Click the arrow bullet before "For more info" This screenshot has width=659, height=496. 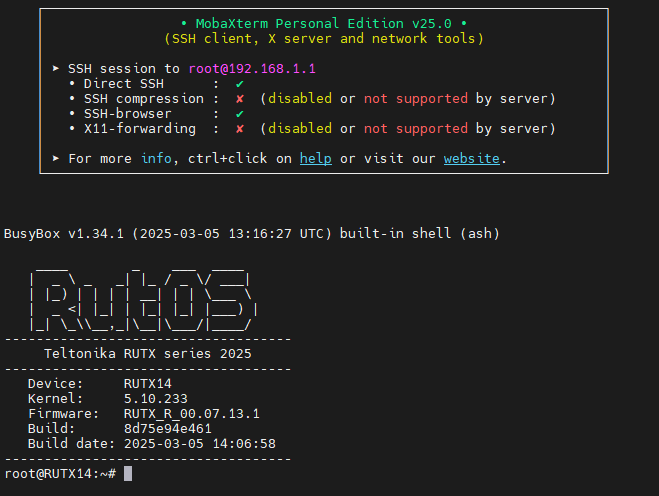coord(56,159)
